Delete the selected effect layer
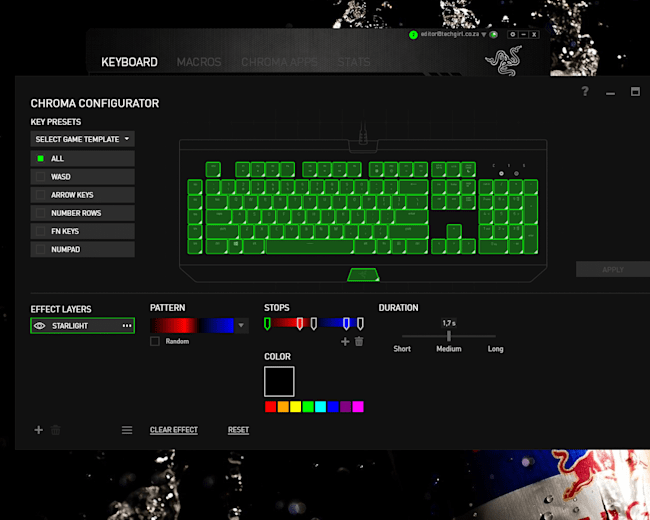The width and height of the screenshot is (650, 520). coord(56,430)
